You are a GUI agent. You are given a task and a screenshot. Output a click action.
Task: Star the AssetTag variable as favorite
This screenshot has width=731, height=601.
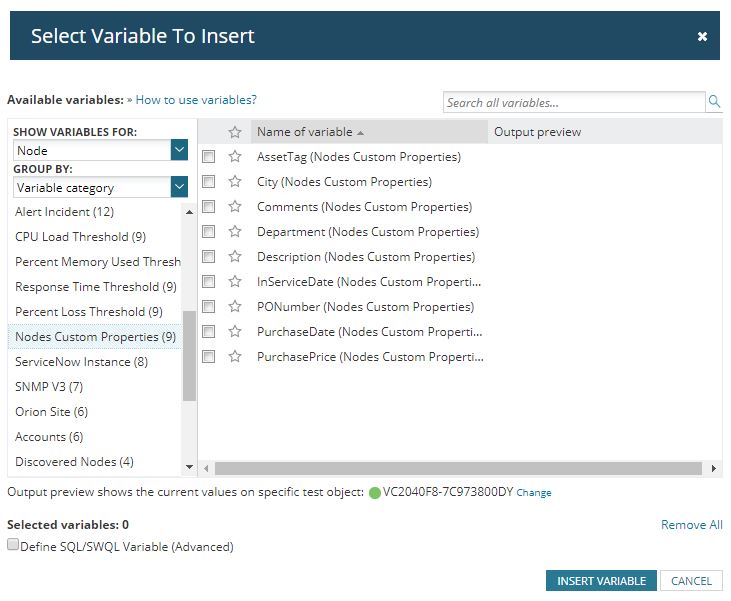pyautogui.click(x=235, y=157)
